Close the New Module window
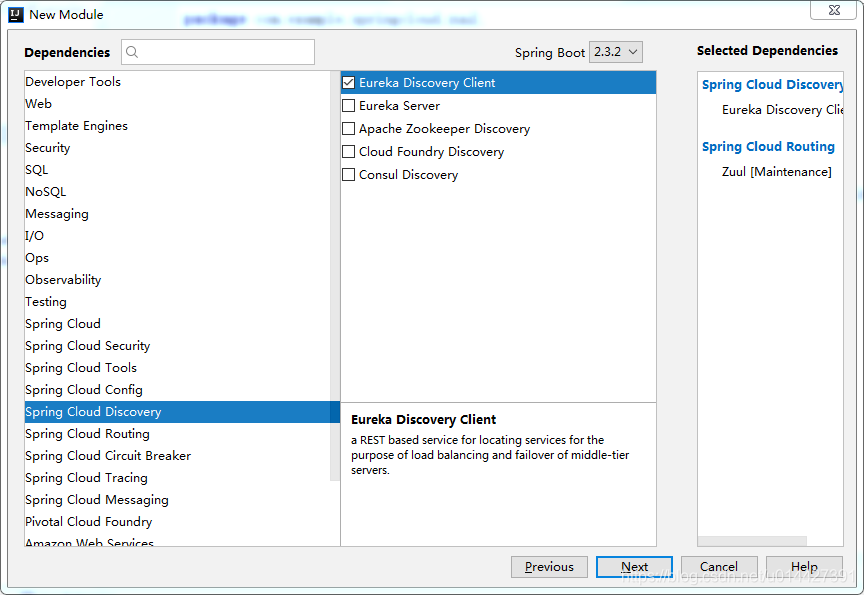 pyautogui.click(x=834, y=10)
